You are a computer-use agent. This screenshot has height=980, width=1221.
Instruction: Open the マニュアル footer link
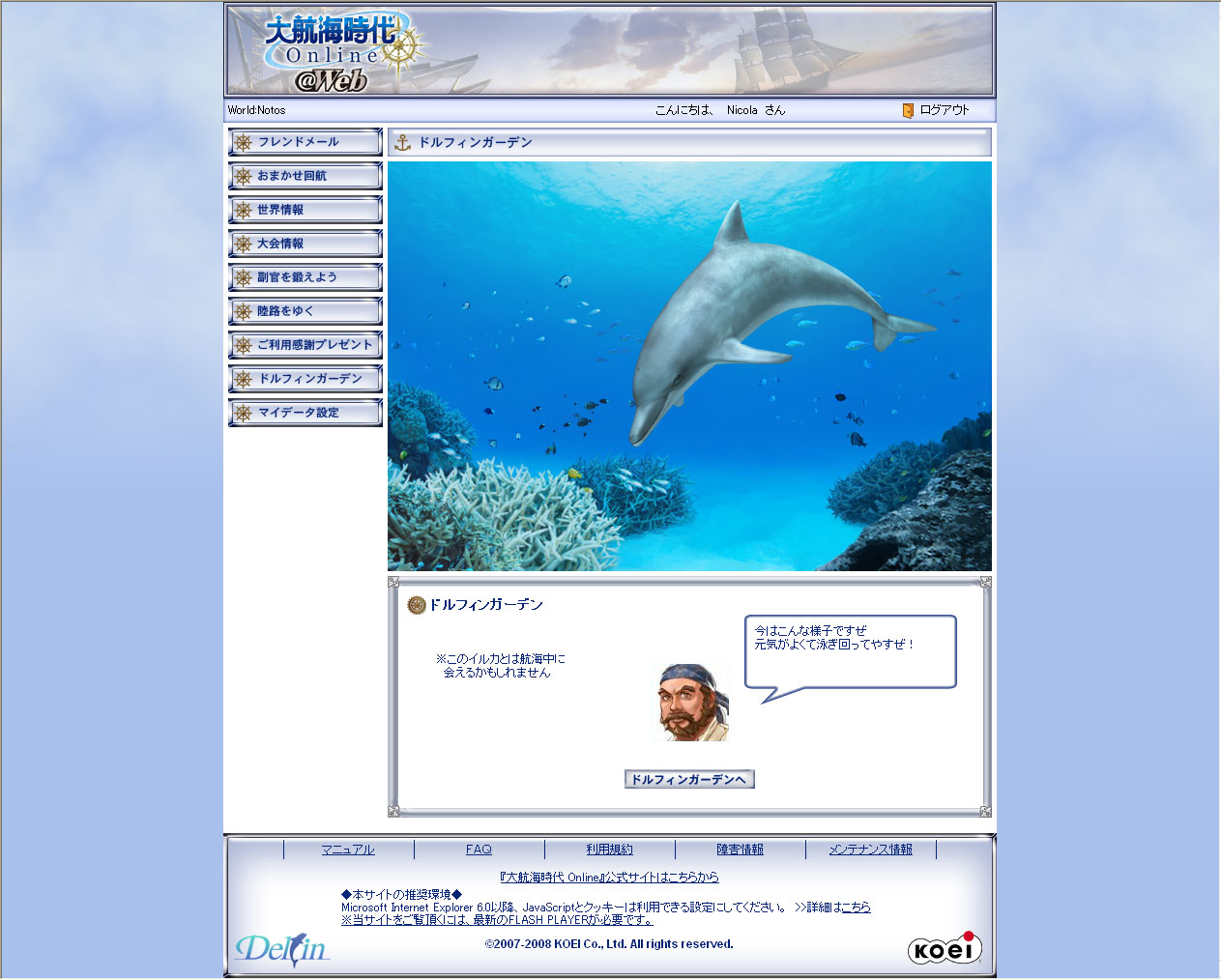tap(348, 850)
